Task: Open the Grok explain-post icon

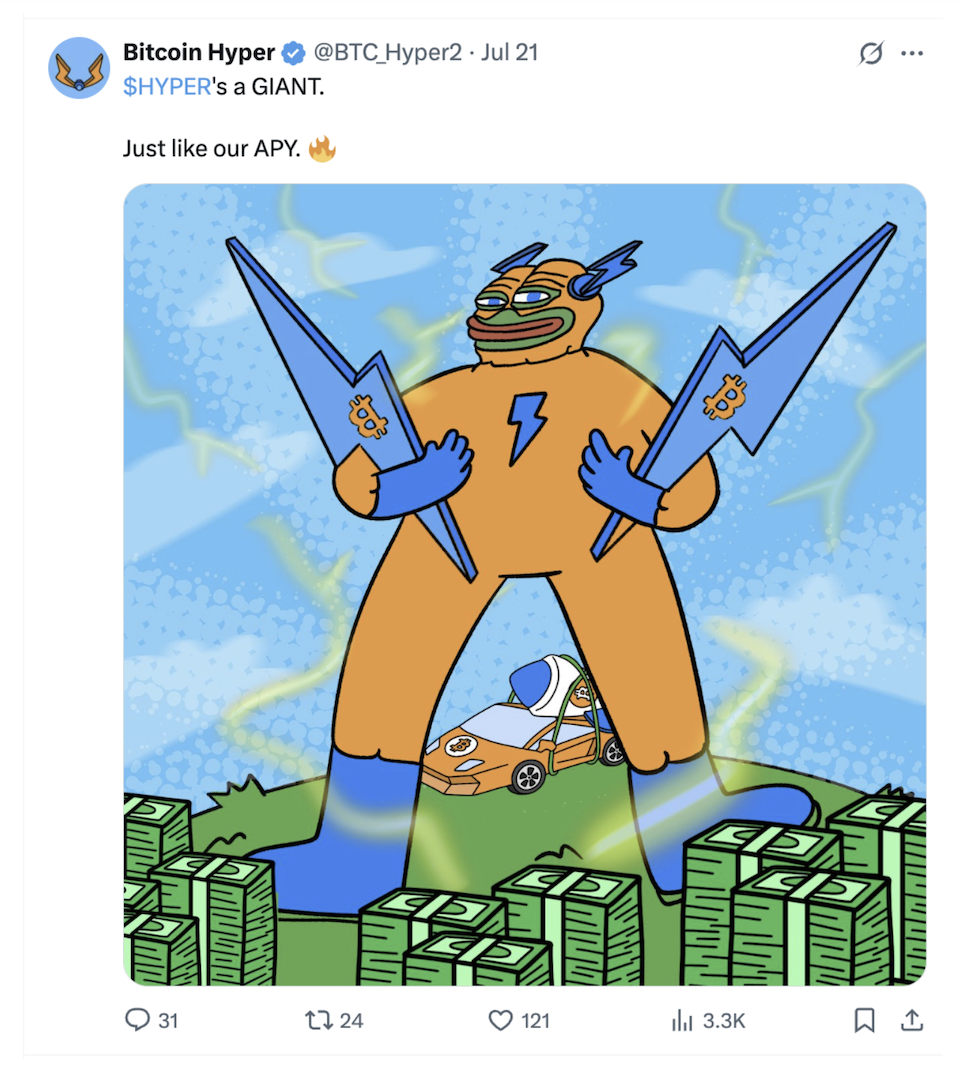Action: point(870,53)
